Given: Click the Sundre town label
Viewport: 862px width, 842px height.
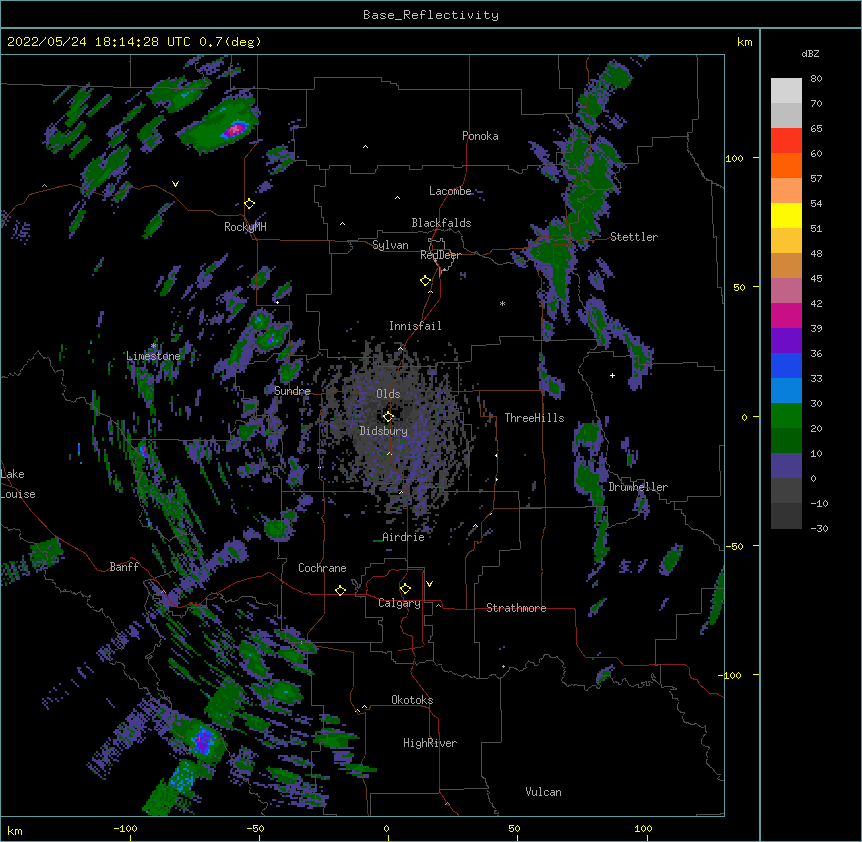Looking at the screenshot, I should pos(292,391).
